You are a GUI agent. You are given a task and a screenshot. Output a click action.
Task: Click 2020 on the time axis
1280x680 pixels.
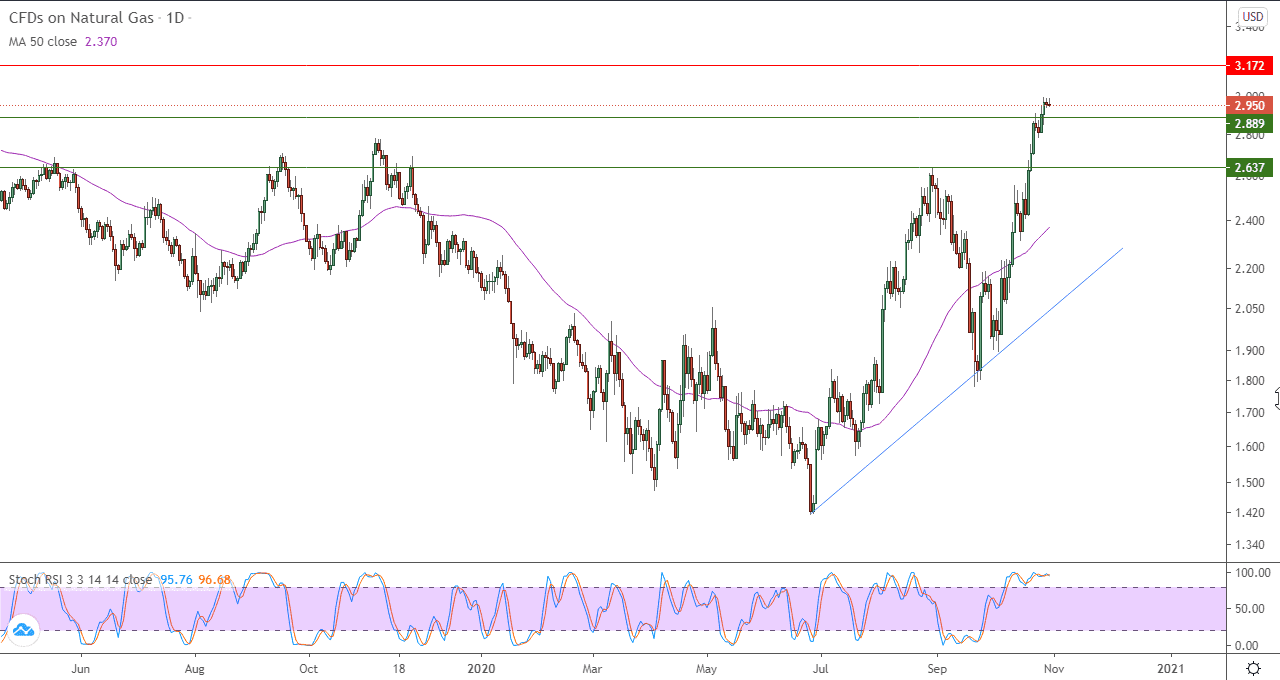point(482,667)
